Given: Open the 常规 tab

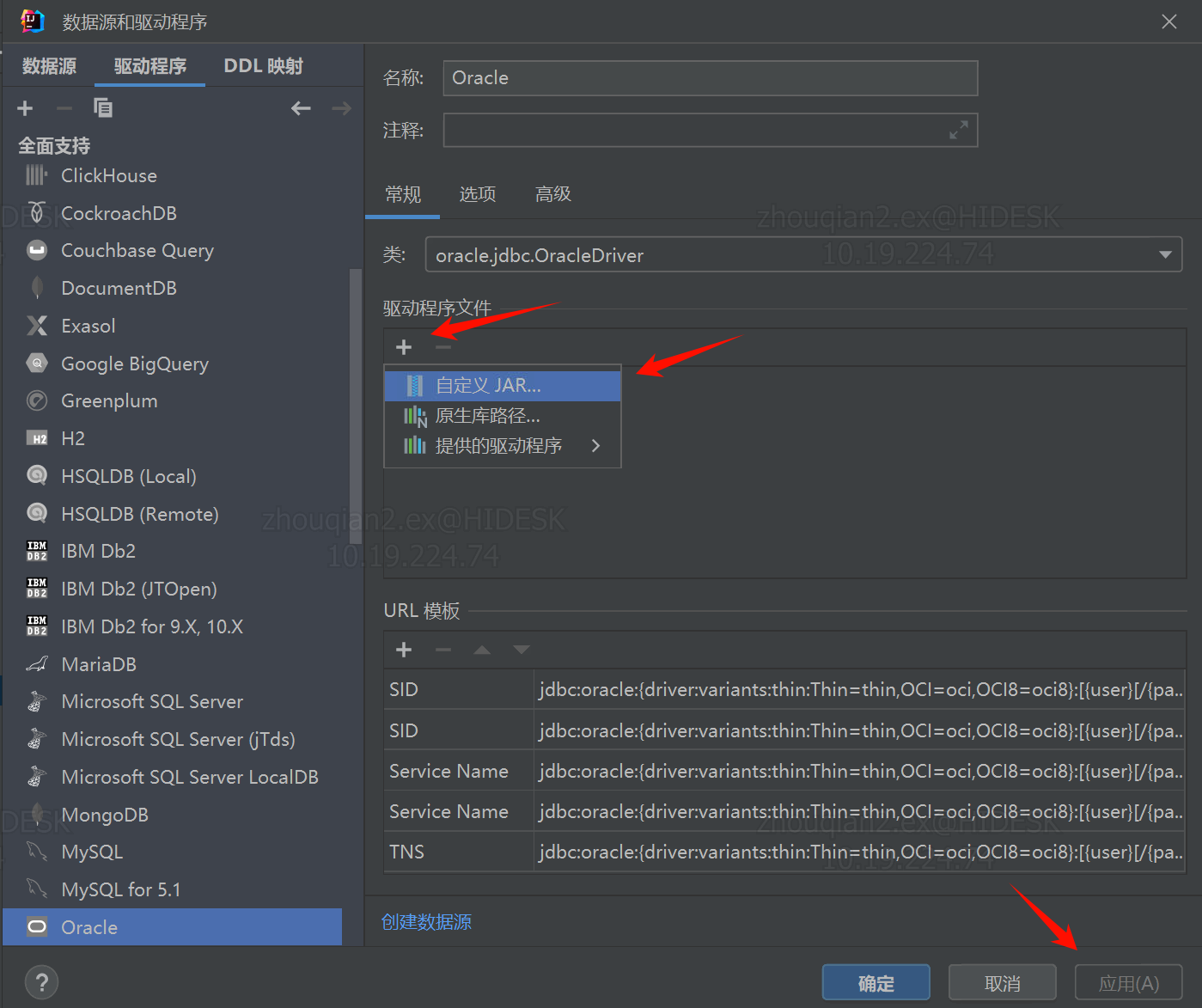Looking at the screenshot, I should pos(402,194).
